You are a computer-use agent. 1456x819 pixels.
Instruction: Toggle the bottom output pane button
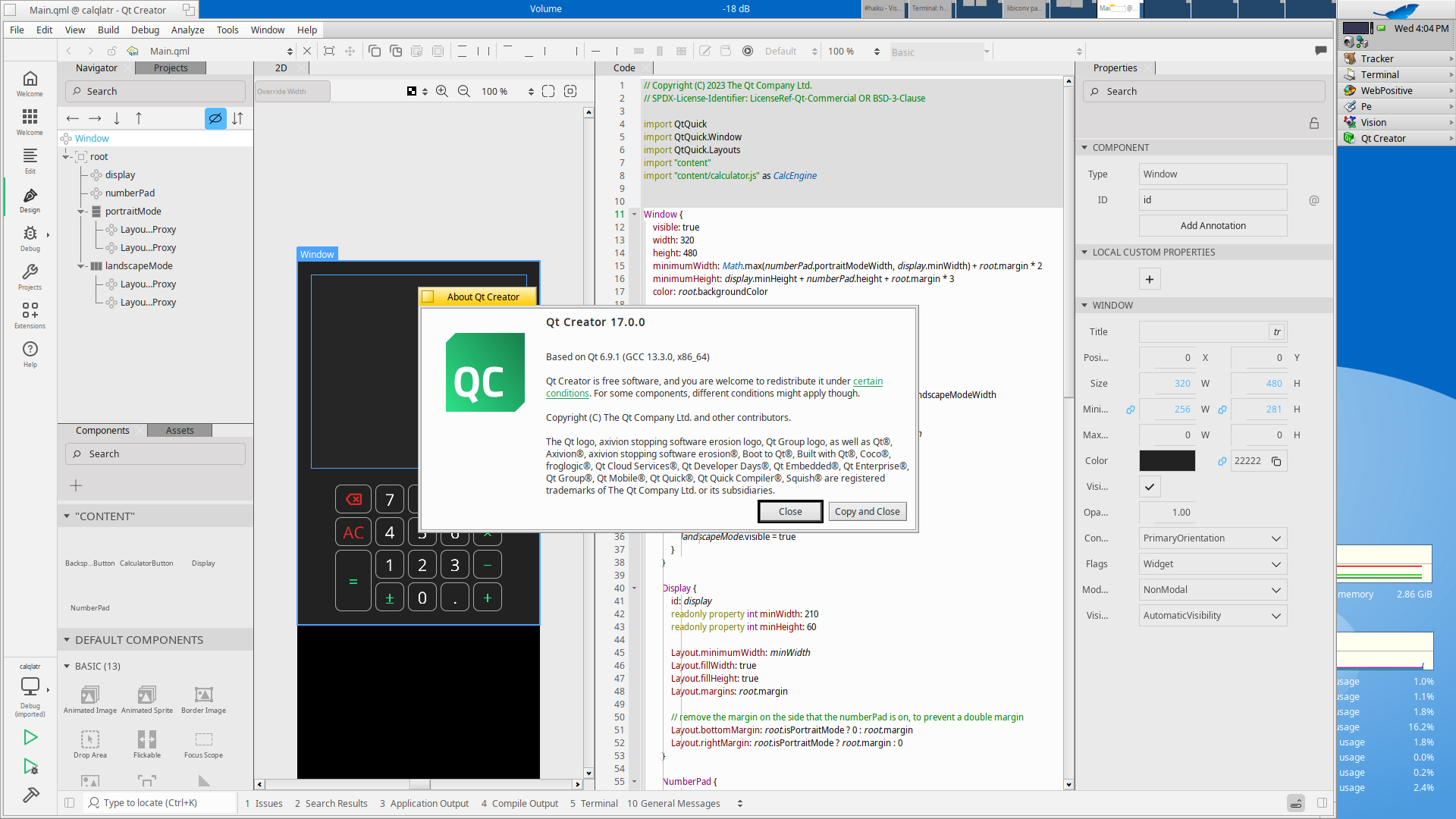[x=1296, y=802]
